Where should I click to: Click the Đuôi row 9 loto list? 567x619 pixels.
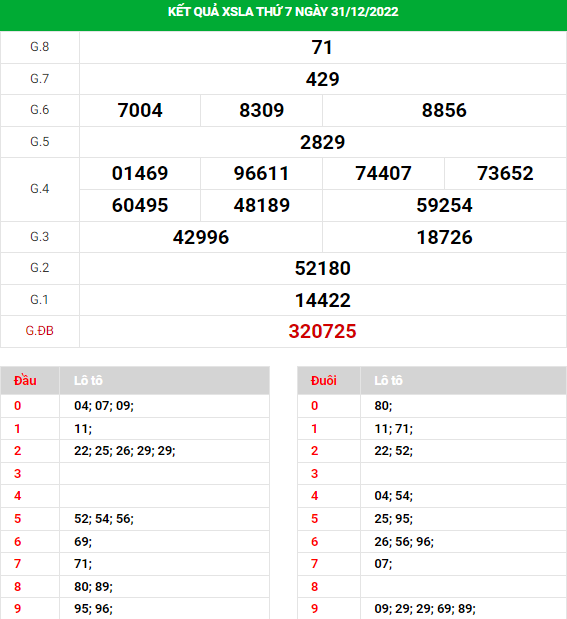425,609
